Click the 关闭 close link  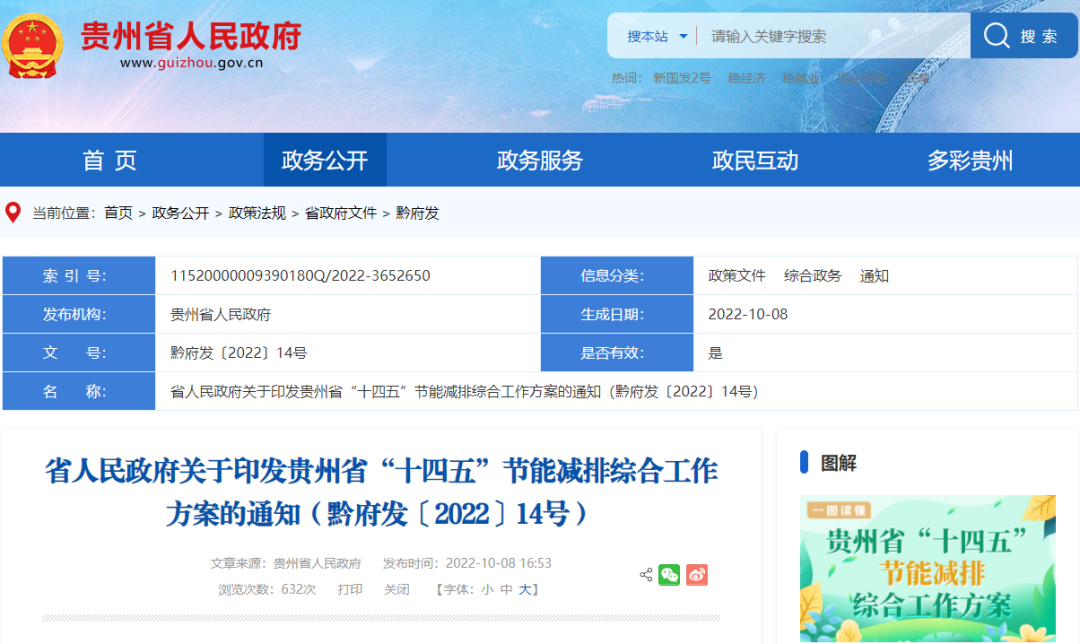click(397, 590)
